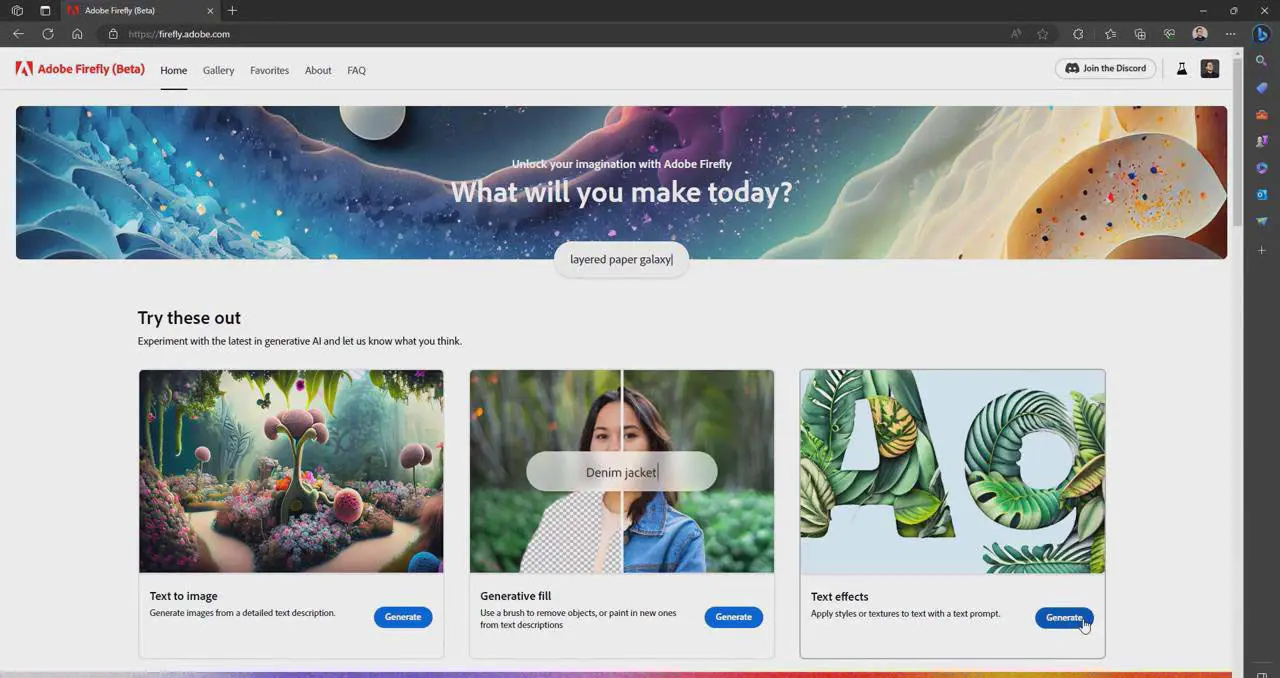Image resolution: width=1280 pixels, height=678 pixels.
Task: Click the Adobe Firefly (Beta) logo
Action: click(x=80, y=70)
